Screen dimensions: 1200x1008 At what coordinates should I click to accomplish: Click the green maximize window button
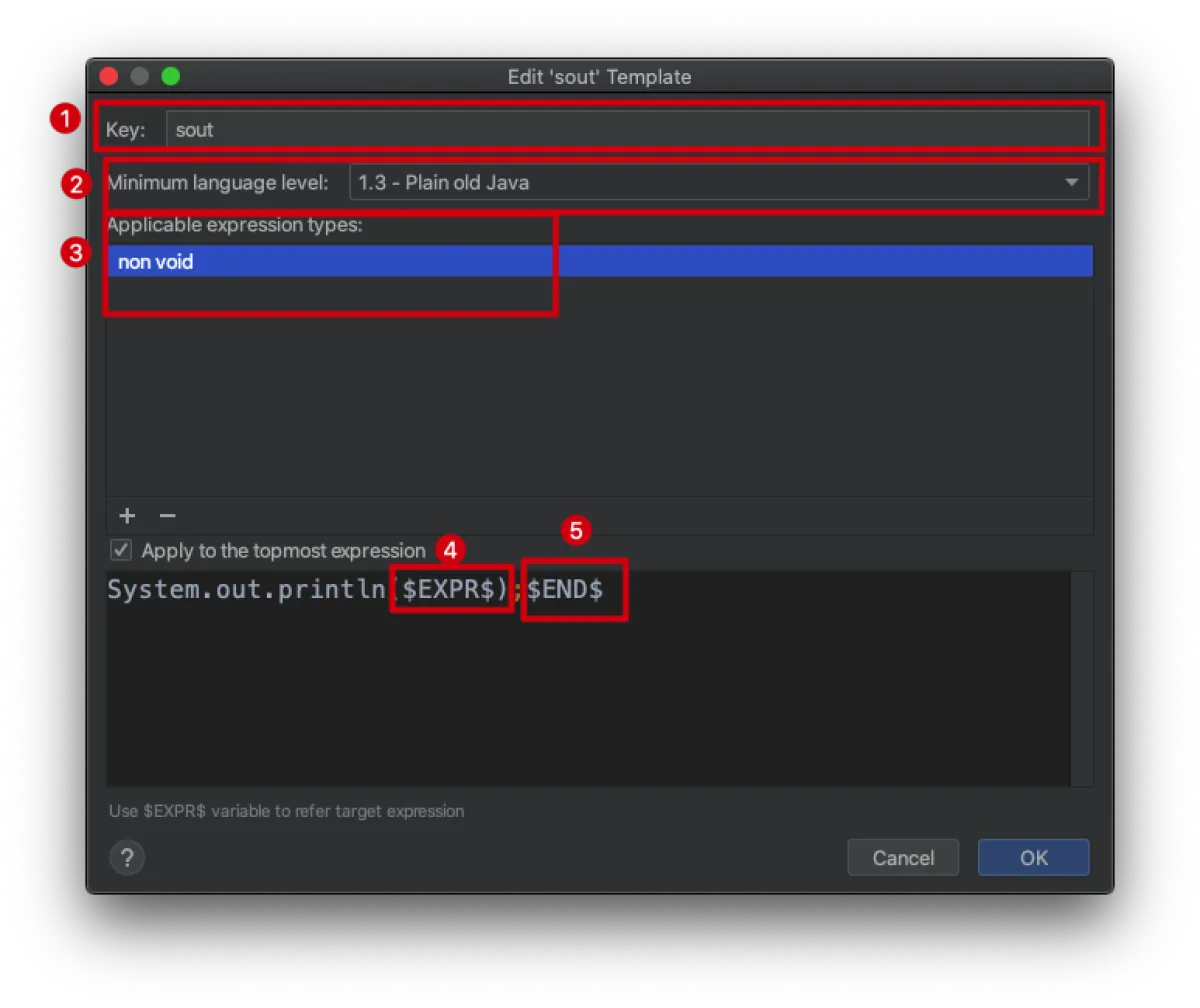[x=171, y=76]
